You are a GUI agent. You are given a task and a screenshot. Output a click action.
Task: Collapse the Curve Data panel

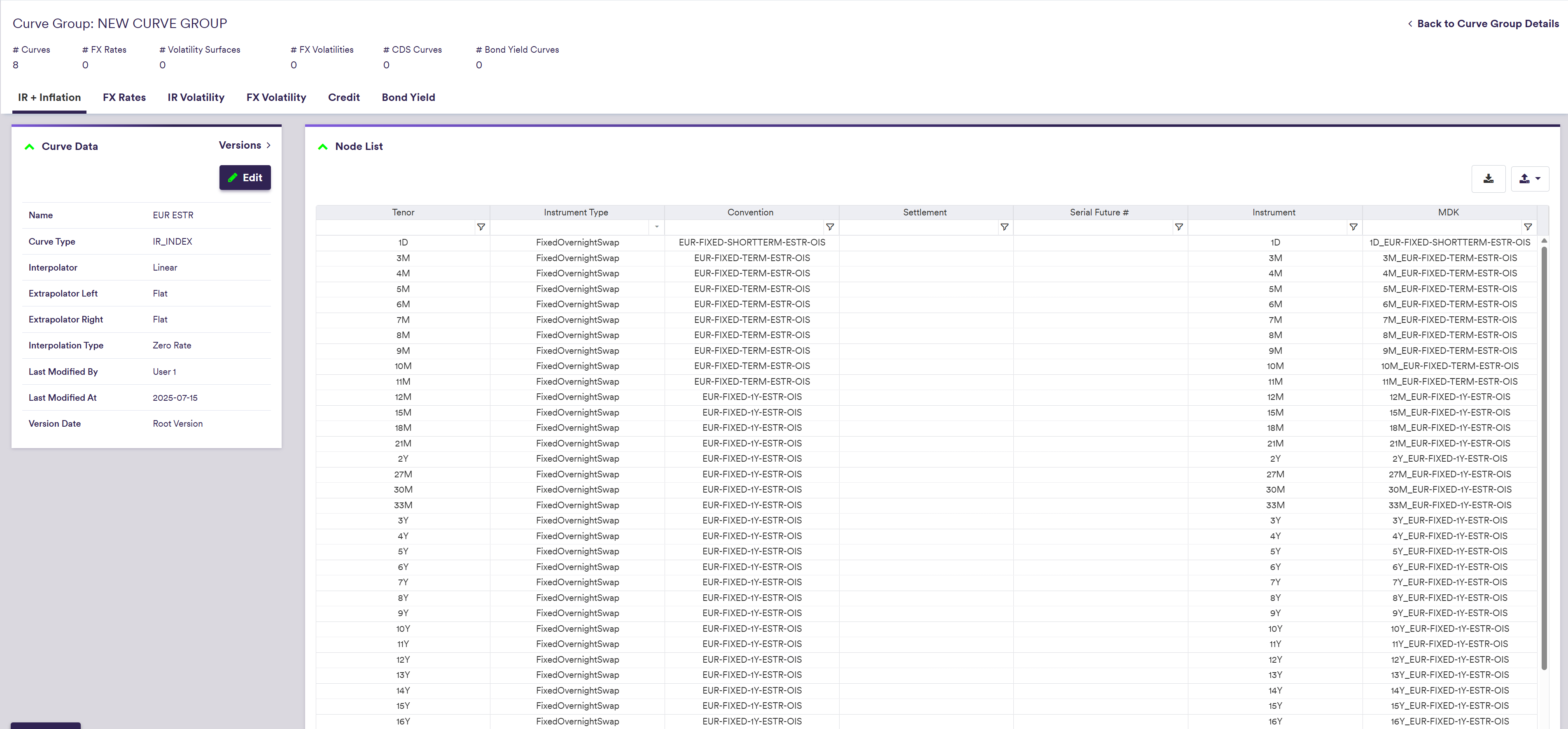tap(29, 147)
